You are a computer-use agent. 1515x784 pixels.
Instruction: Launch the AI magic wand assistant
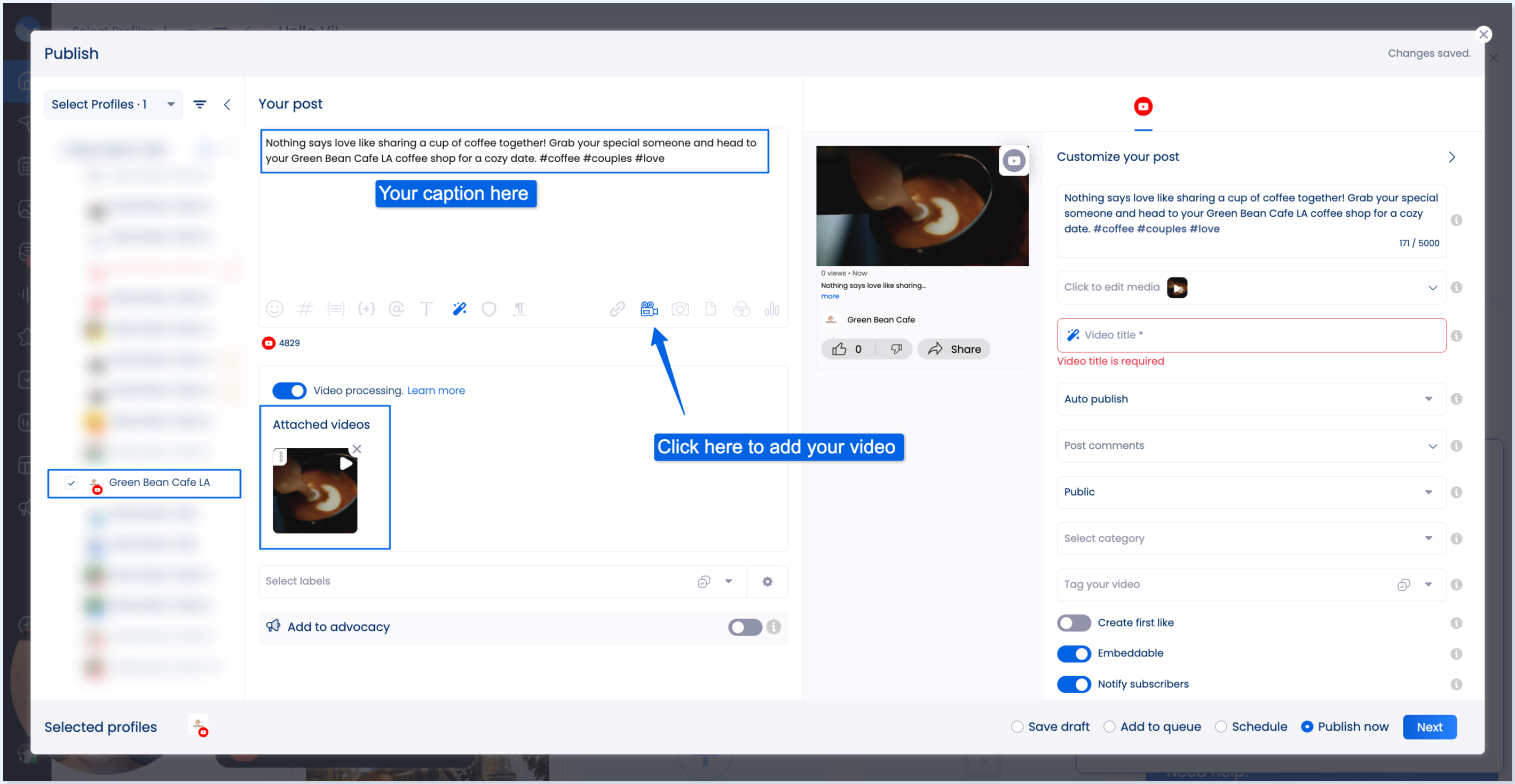459,309
